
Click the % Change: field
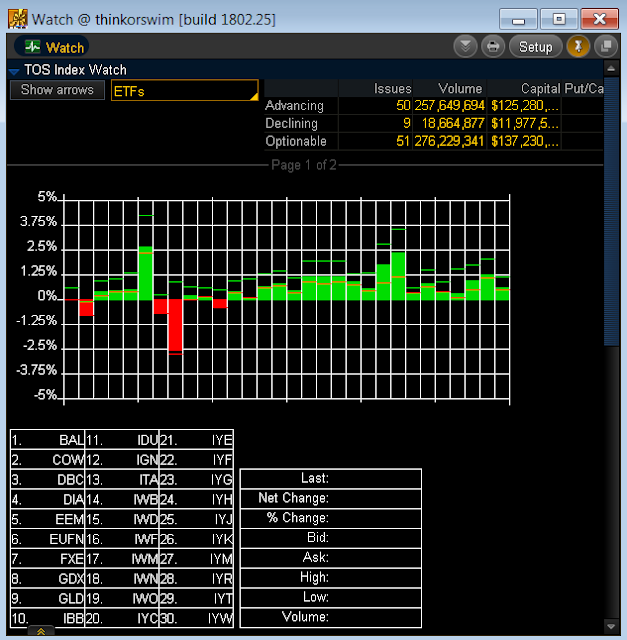[x=331, y=518]
